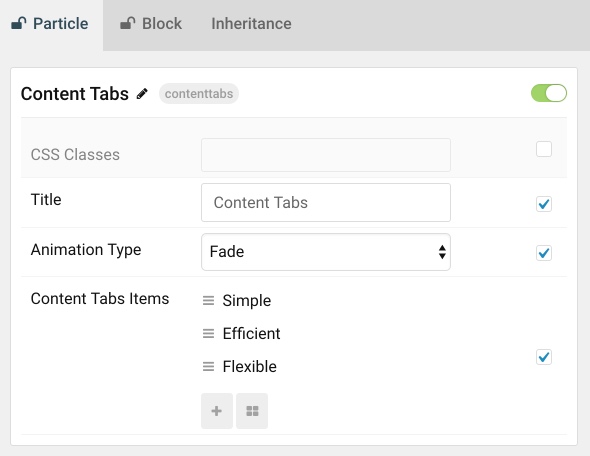Uncheck the Title override checkbox
The image size is (590, 456).
pyautogui.click(x=544, y=204)
